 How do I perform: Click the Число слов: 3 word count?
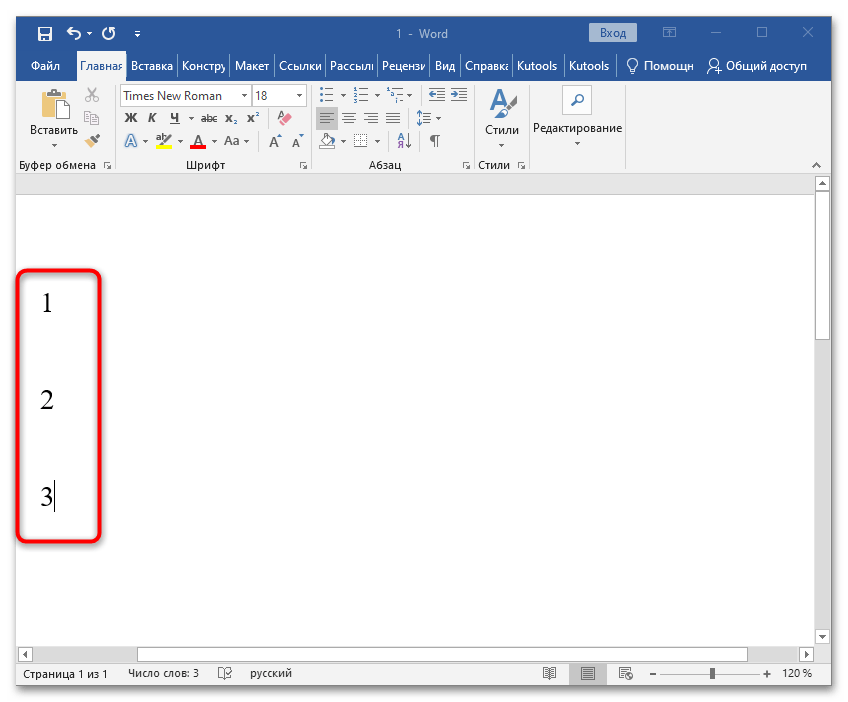163,673
